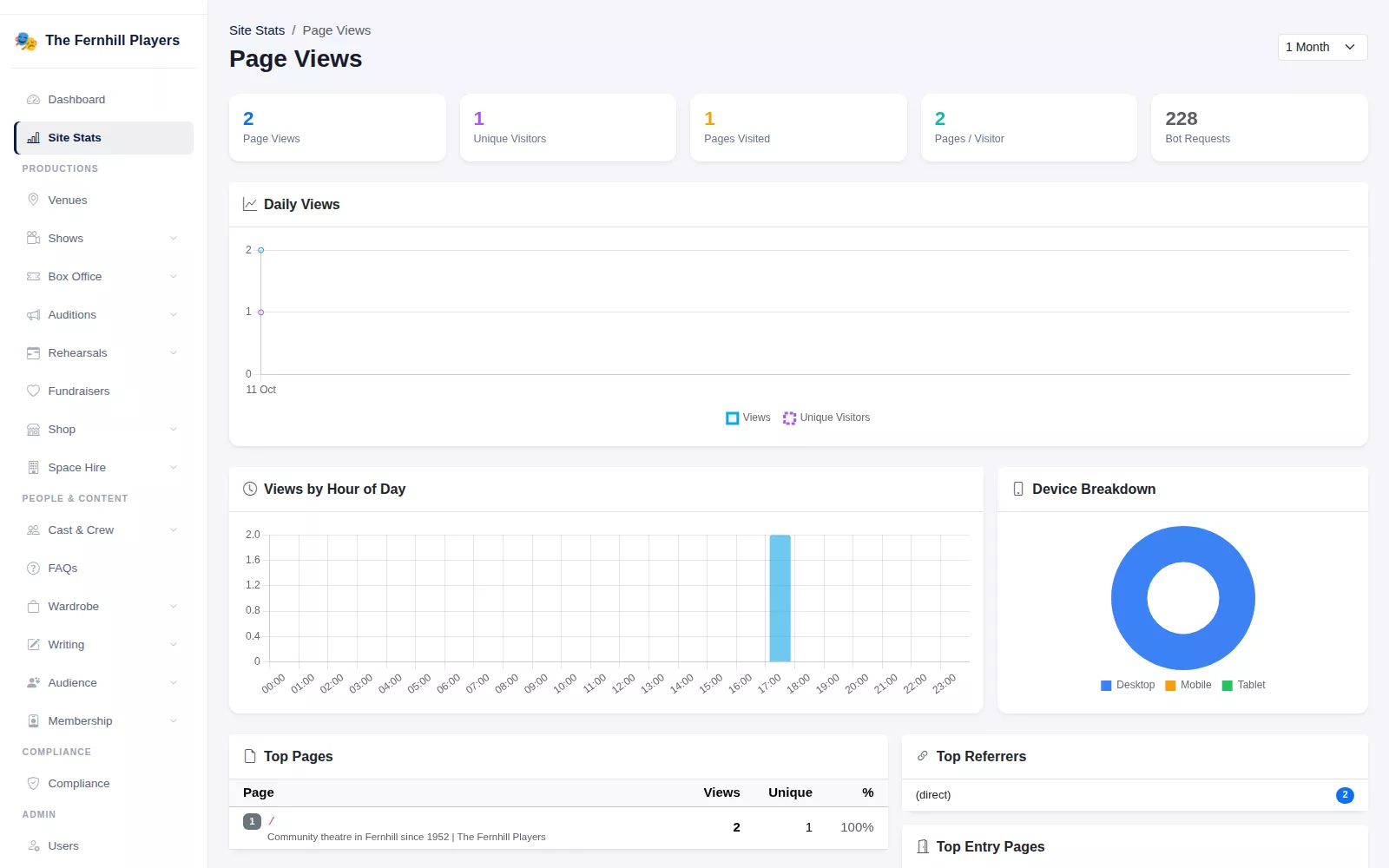Image resolution: width=1389 pixels, height=868 pixels.
Task: Expand the Cast & Crew submenu chevron
Action: click(174, 530)
